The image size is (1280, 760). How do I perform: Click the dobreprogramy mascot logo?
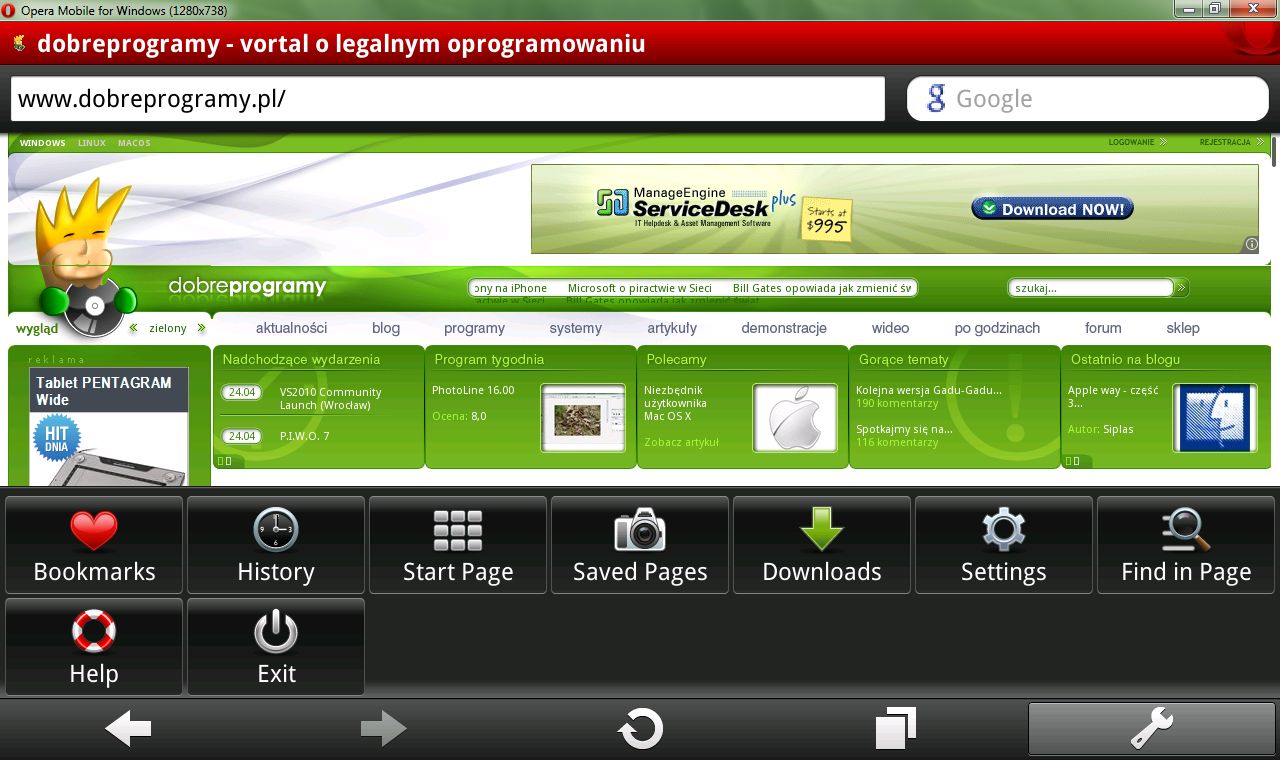tap(86, 260)
